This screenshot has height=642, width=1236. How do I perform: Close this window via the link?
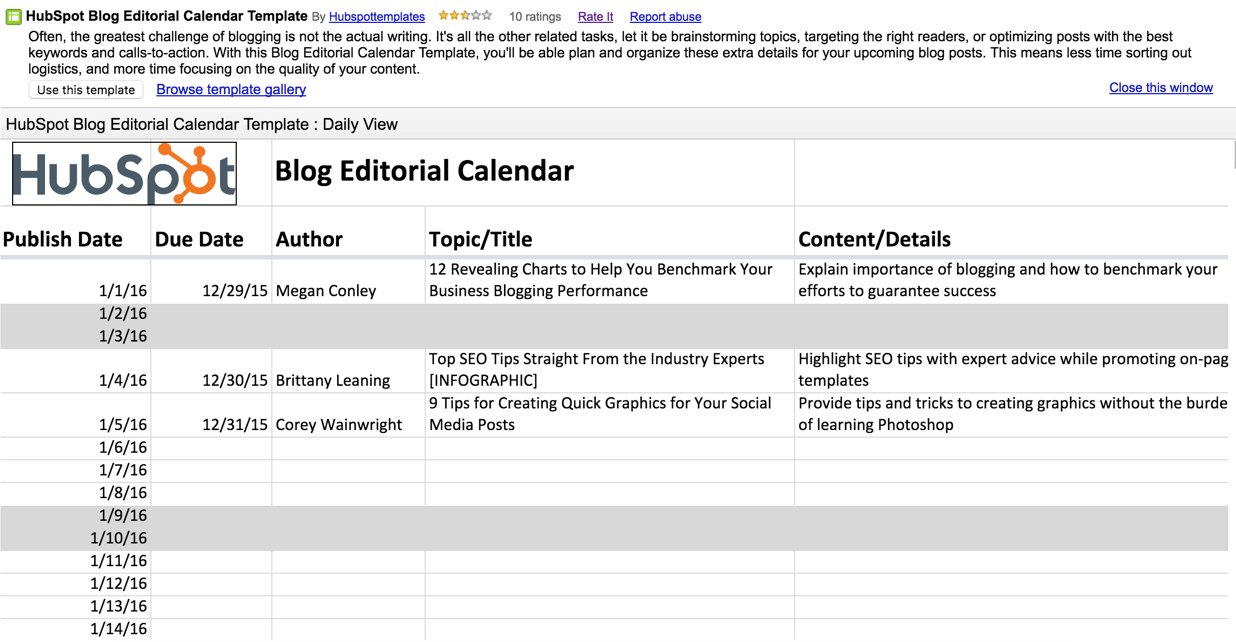(1160, 88)
